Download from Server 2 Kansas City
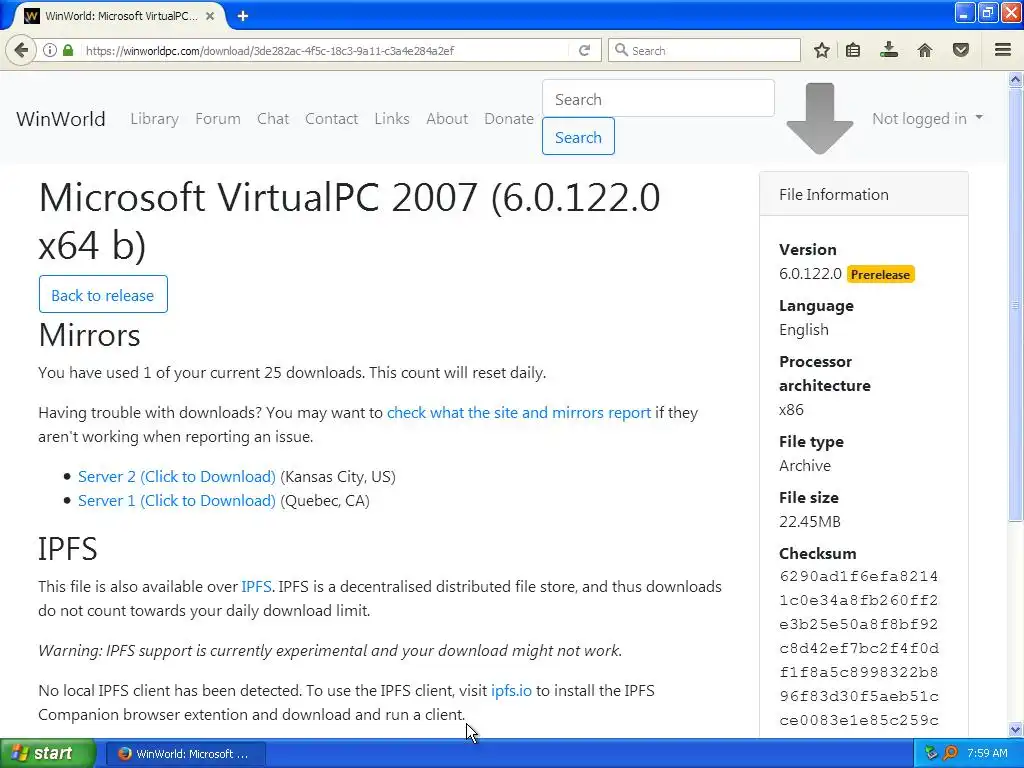Screen dimensions: 1024x768 [176, 477]
